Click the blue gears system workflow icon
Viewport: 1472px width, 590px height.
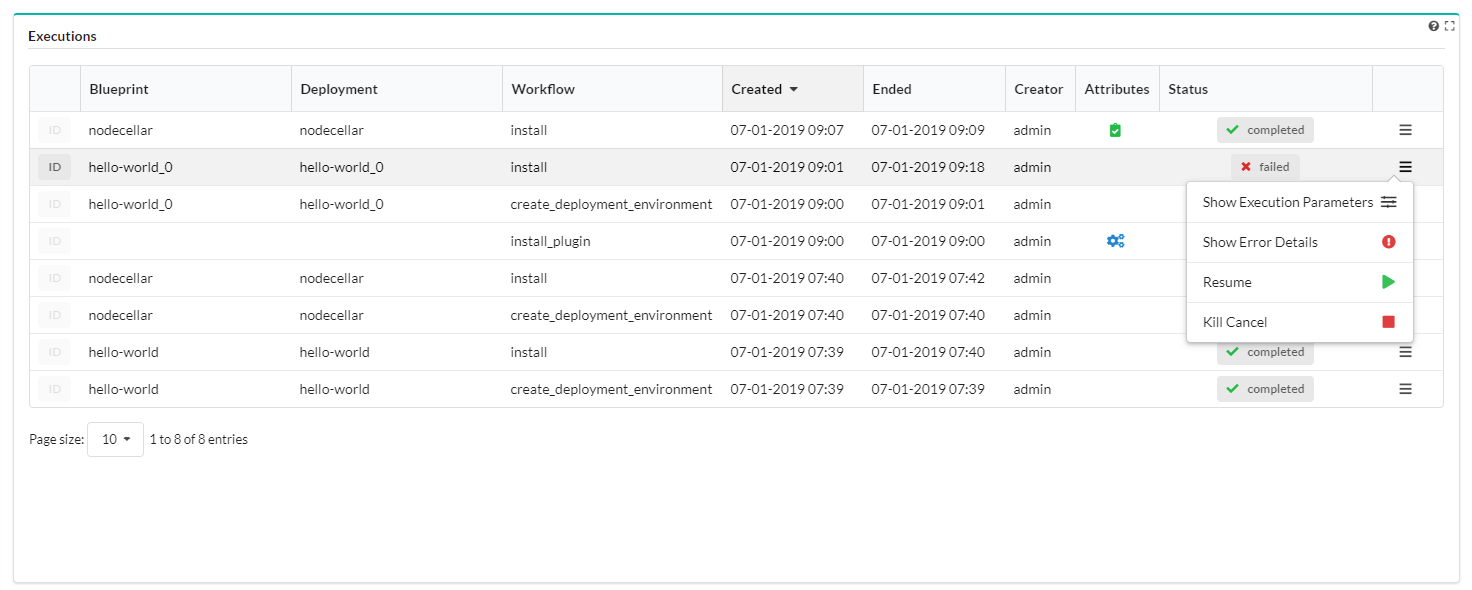1116,241
